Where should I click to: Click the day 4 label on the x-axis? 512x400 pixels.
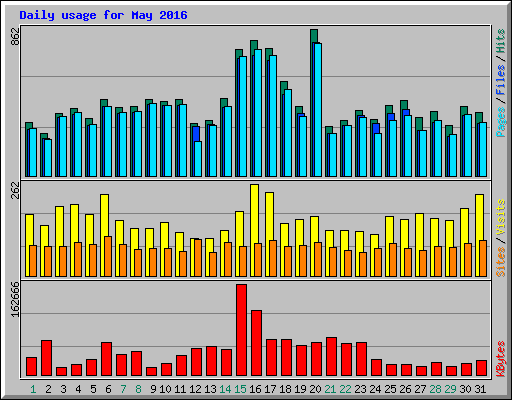click(78, 389)
